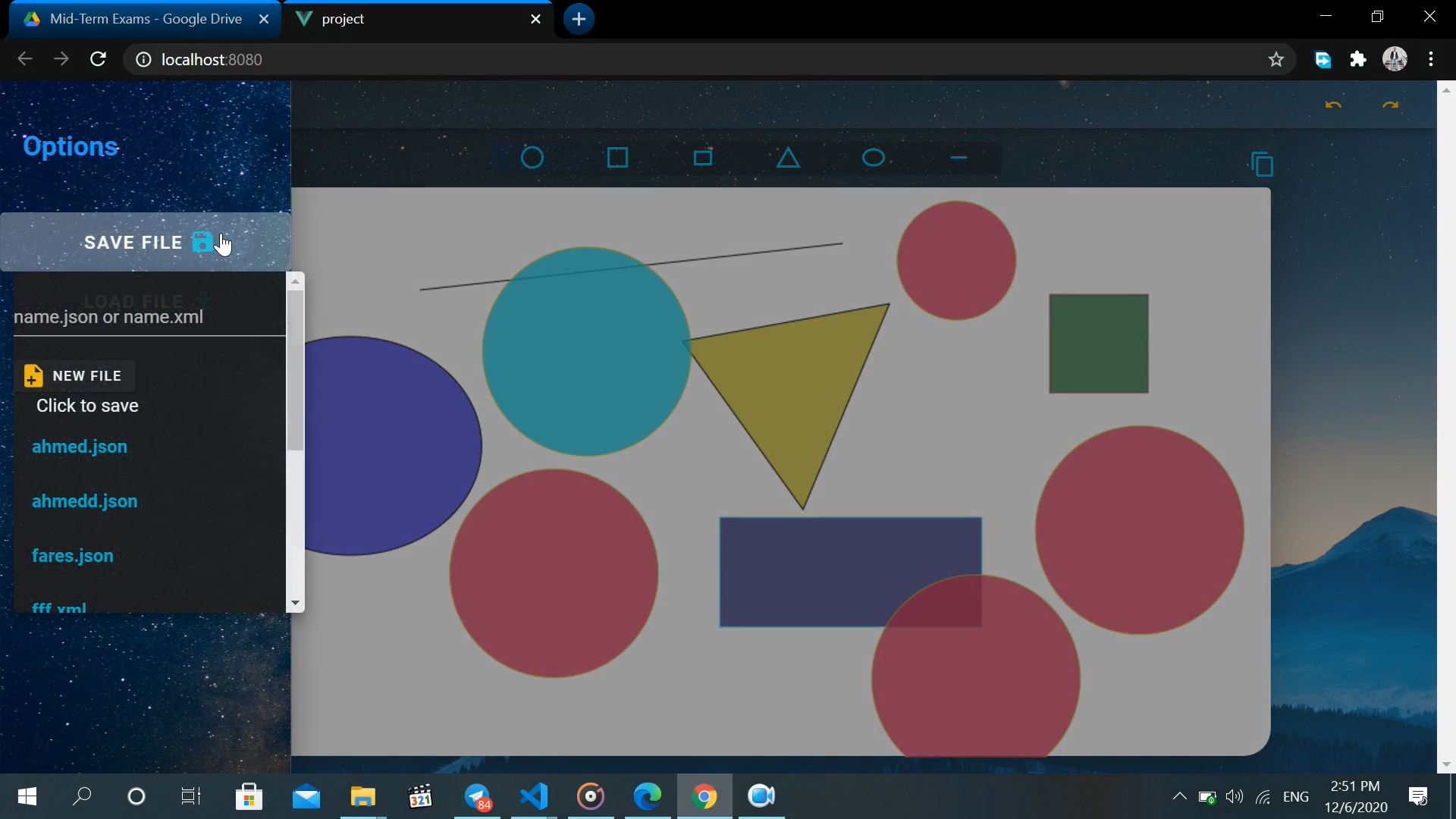
Task: Select the rectangle shape tool
Action: tap(703, 158)
